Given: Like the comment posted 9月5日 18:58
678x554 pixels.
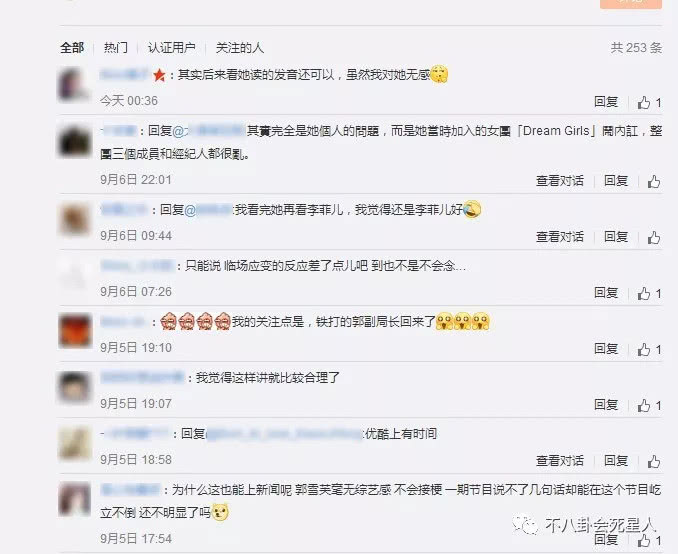Looking at the screenshot, I should point(654,461).
